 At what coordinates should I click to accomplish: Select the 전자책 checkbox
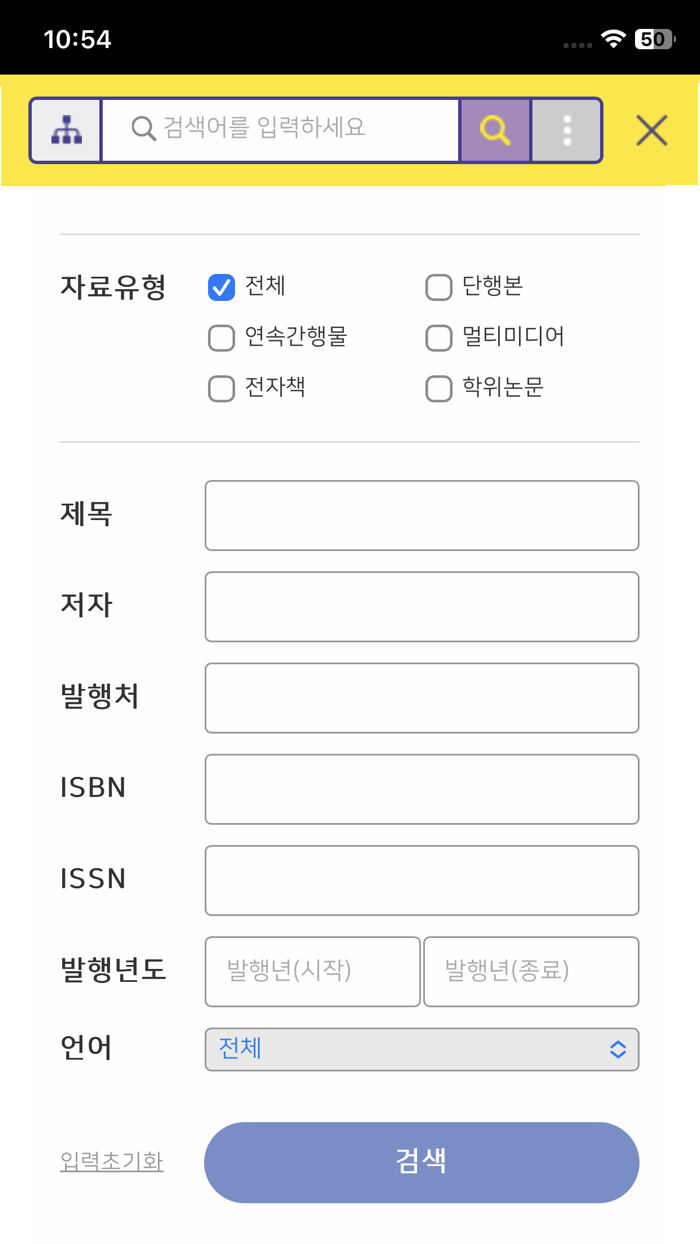coord(221,388)
